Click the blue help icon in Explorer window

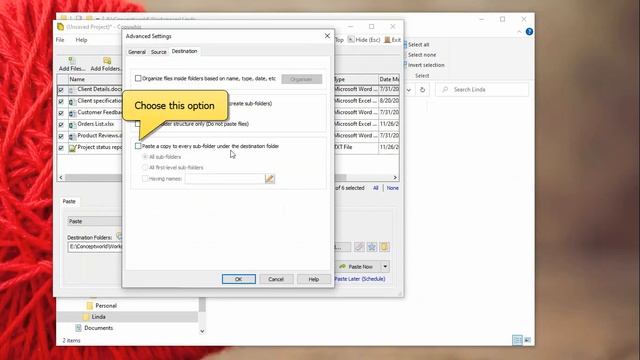click(529, 32)
